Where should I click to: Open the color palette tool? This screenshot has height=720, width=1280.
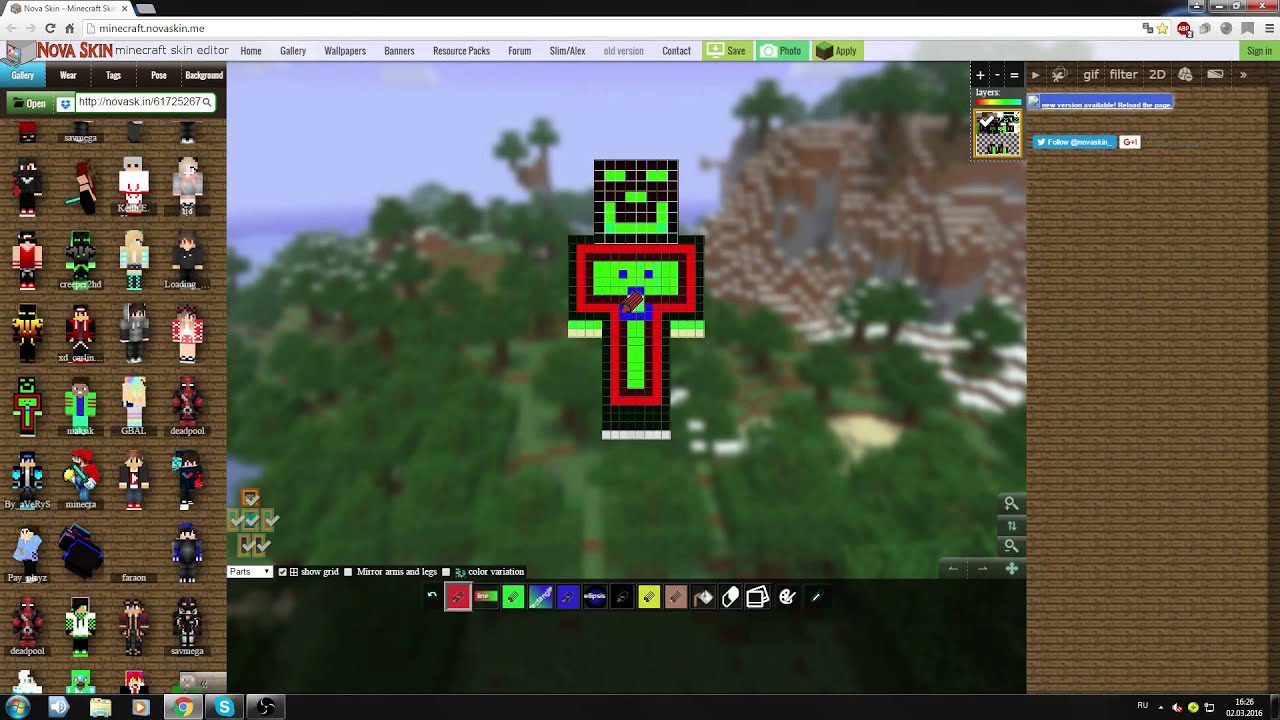click(x=787, y=597)
